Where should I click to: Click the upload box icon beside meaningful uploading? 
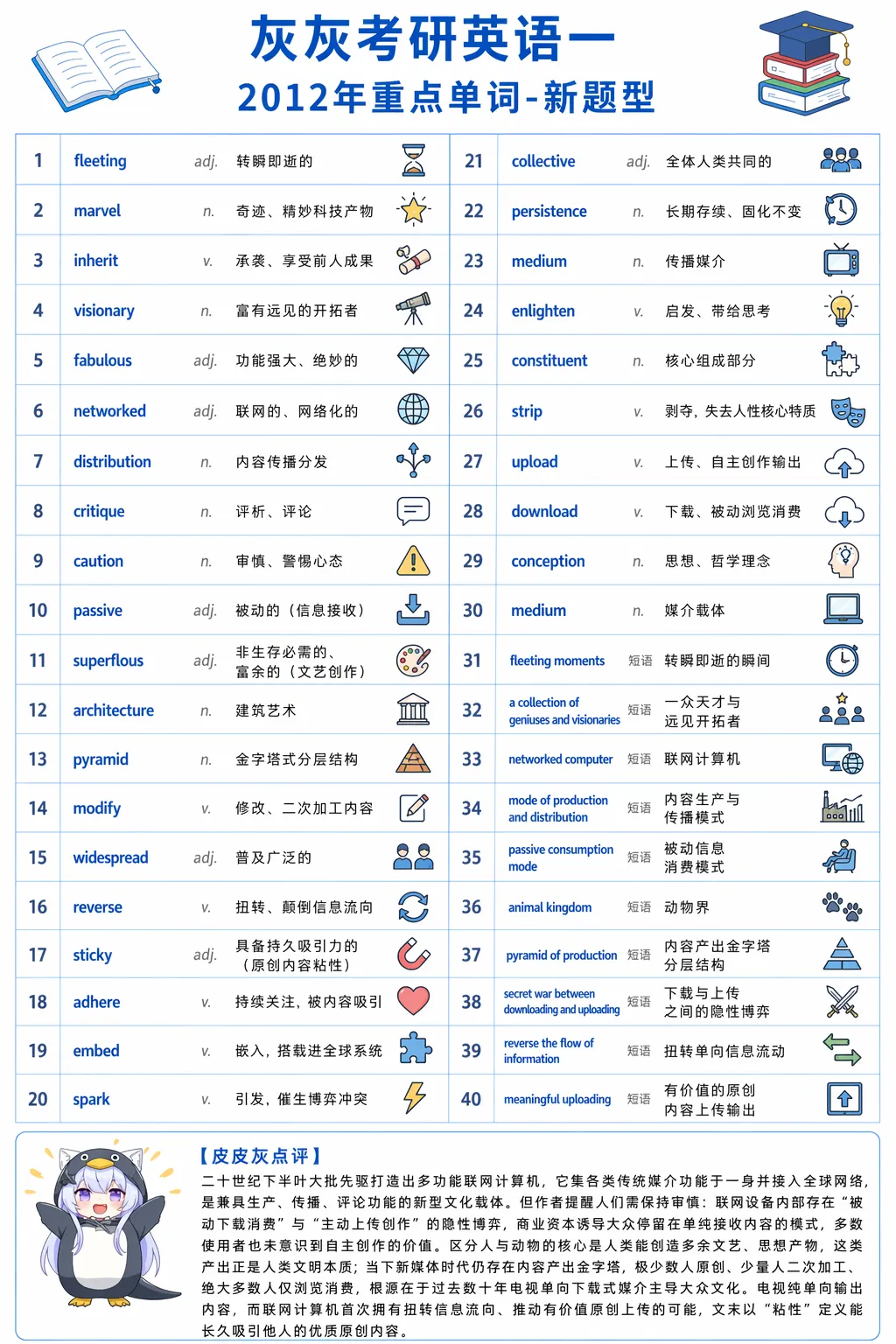pos(844,1098)
